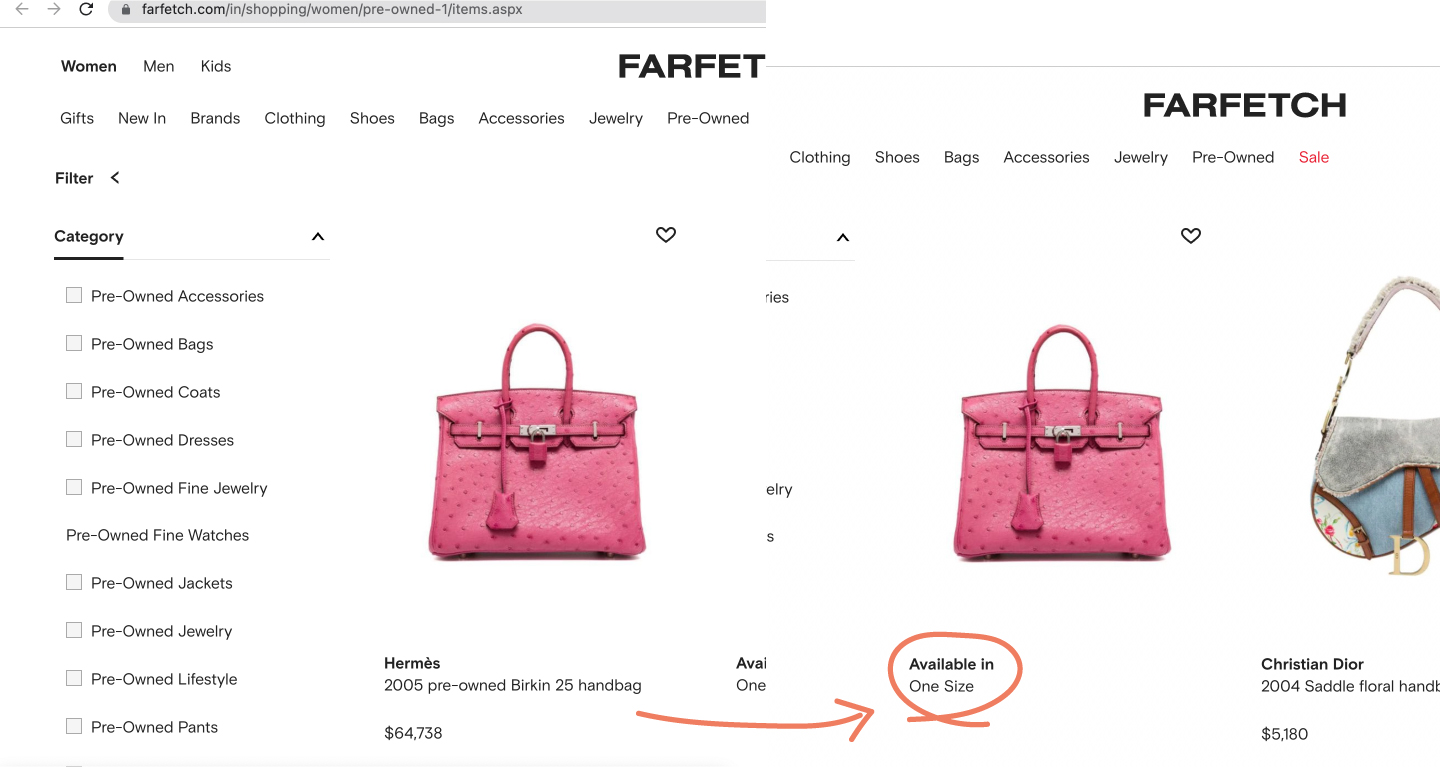1440x767 pixels.
Task: Open the Pre-Owned Fine Watches link
Action: (157, 535)
